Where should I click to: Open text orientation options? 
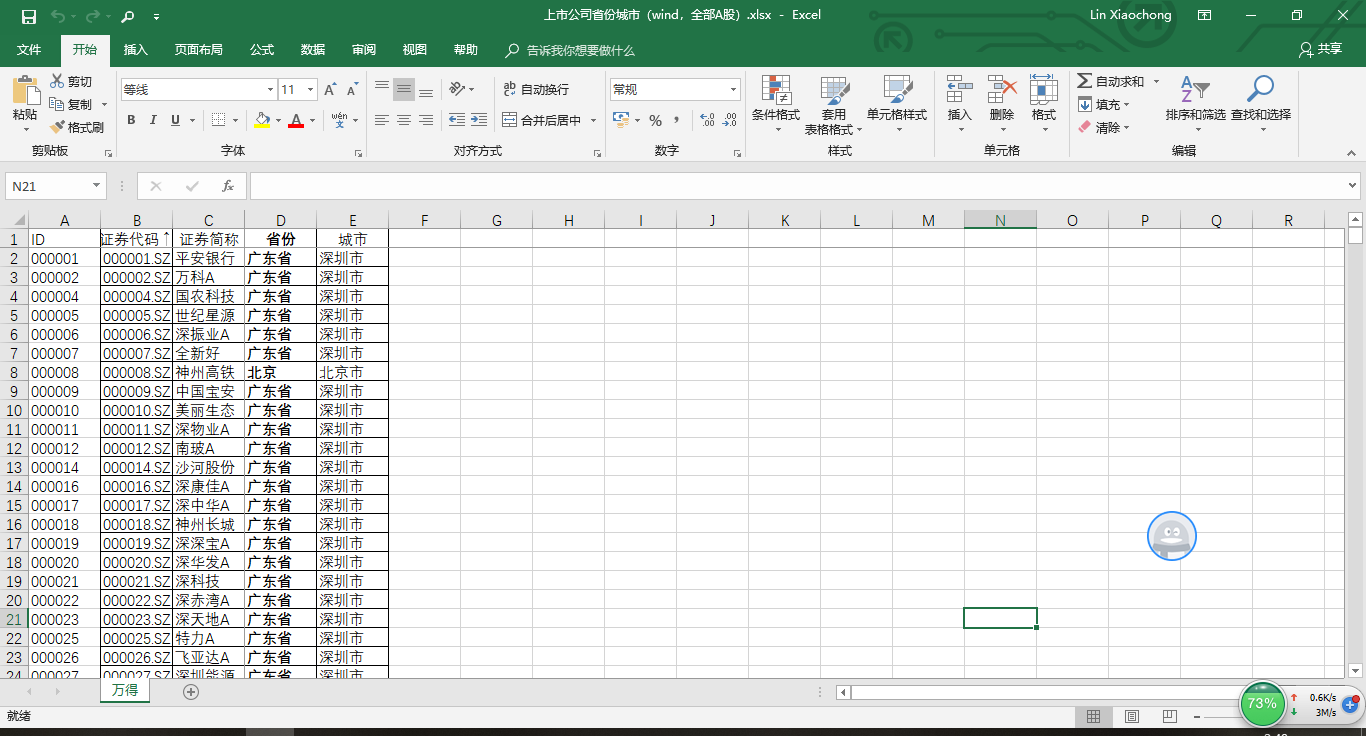tap(457, 89)
